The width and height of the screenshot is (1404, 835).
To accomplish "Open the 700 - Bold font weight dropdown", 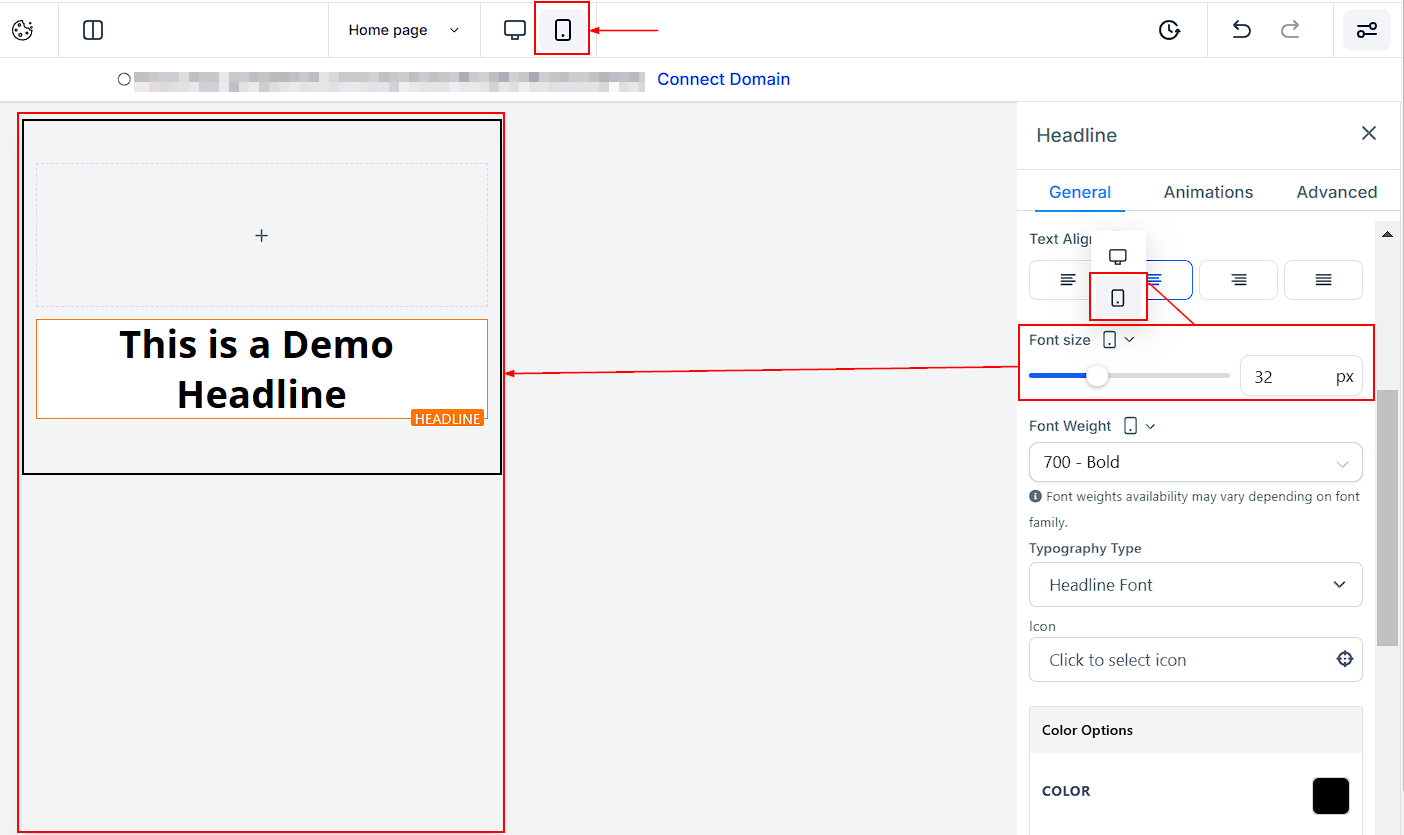I will pyautogui.click(x=1196, y=462).
